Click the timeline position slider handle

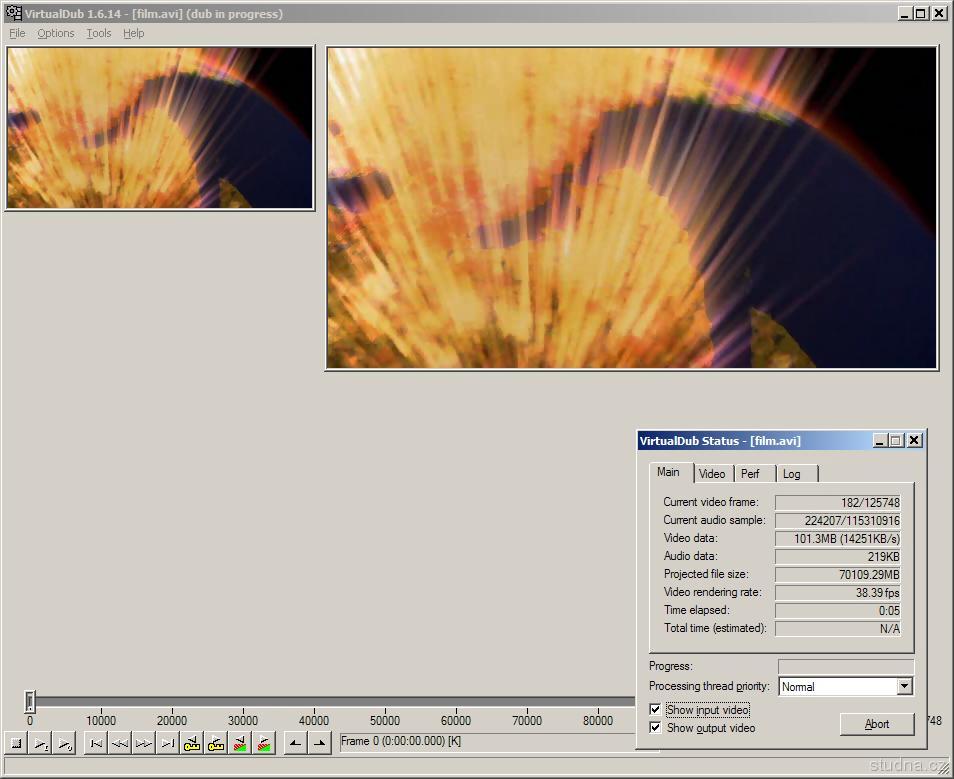click(x=30, y=703)
